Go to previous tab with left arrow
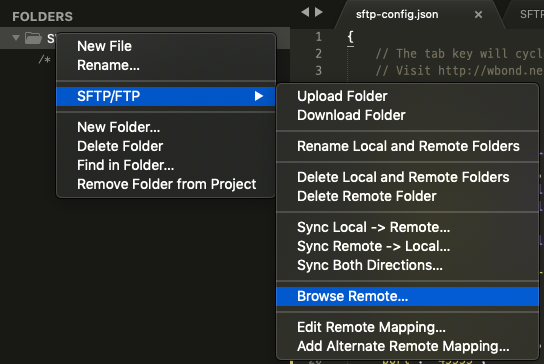Screen dimensions: 544x364 (x=305, y=12)
